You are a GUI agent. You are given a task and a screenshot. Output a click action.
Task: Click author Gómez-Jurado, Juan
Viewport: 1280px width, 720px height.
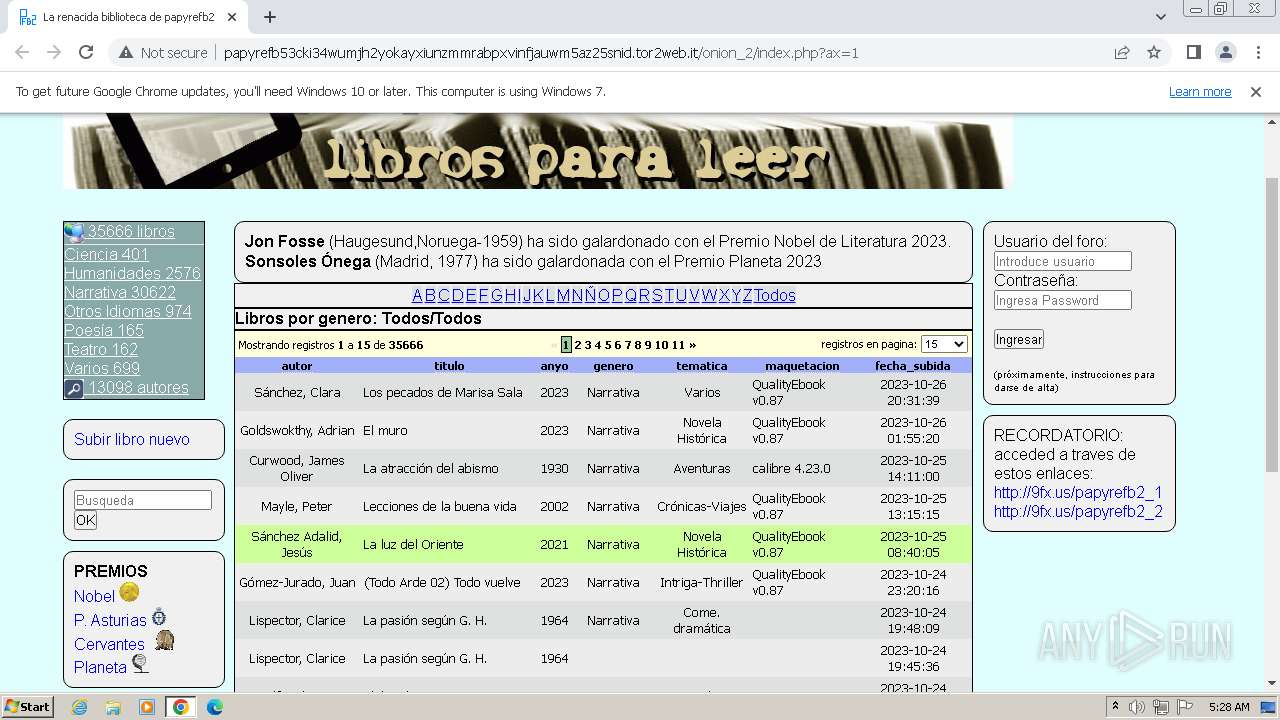click(x=297, y=582)
